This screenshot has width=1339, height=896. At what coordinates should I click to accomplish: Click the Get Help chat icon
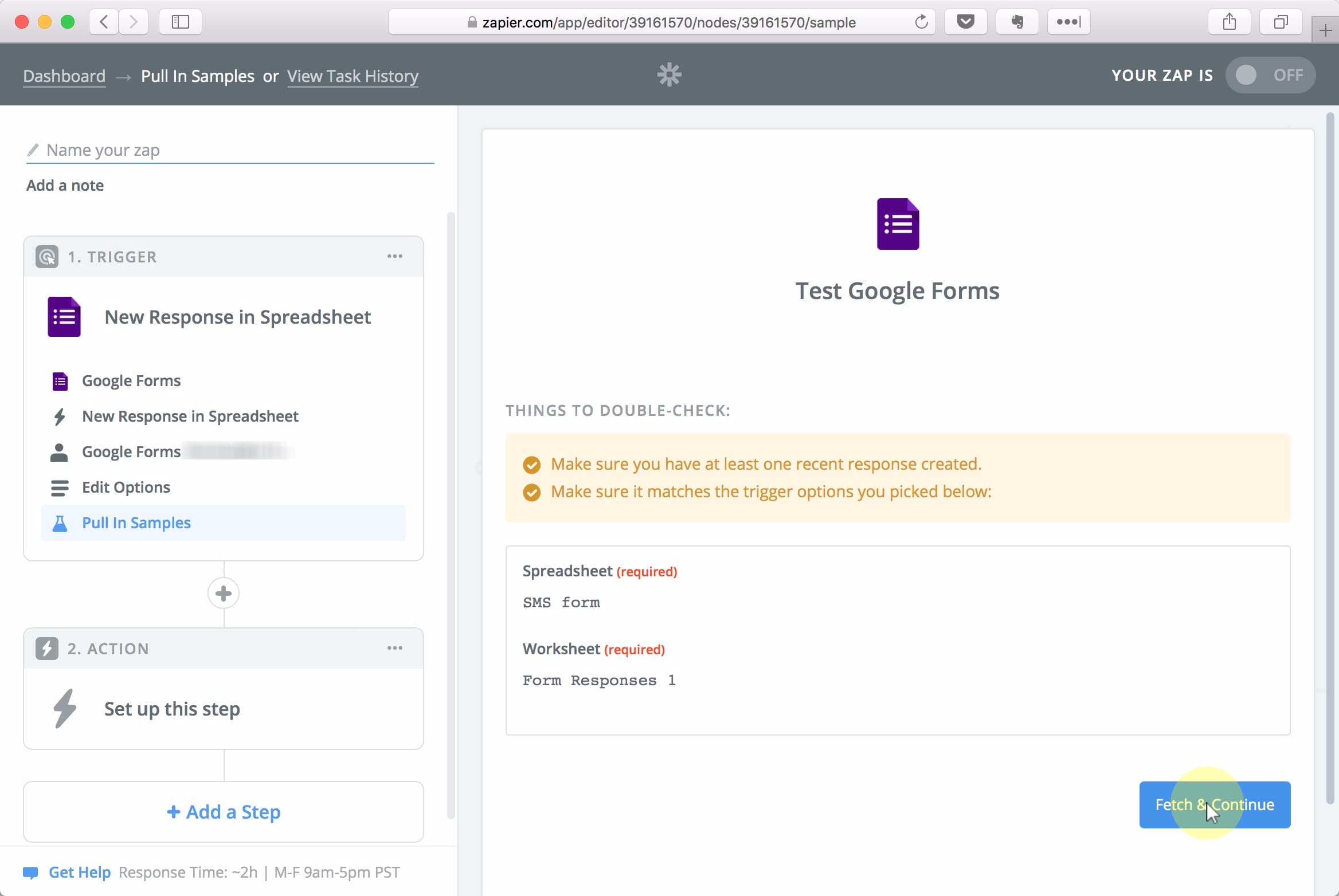[x=30, y=873]
